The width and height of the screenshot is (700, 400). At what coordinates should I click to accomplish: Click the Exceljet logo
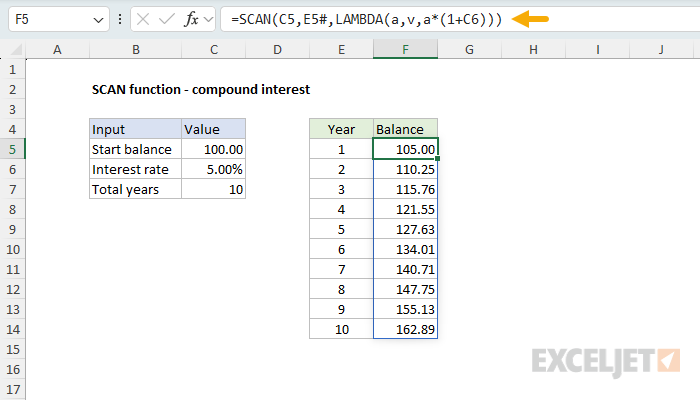pos(606,360)
